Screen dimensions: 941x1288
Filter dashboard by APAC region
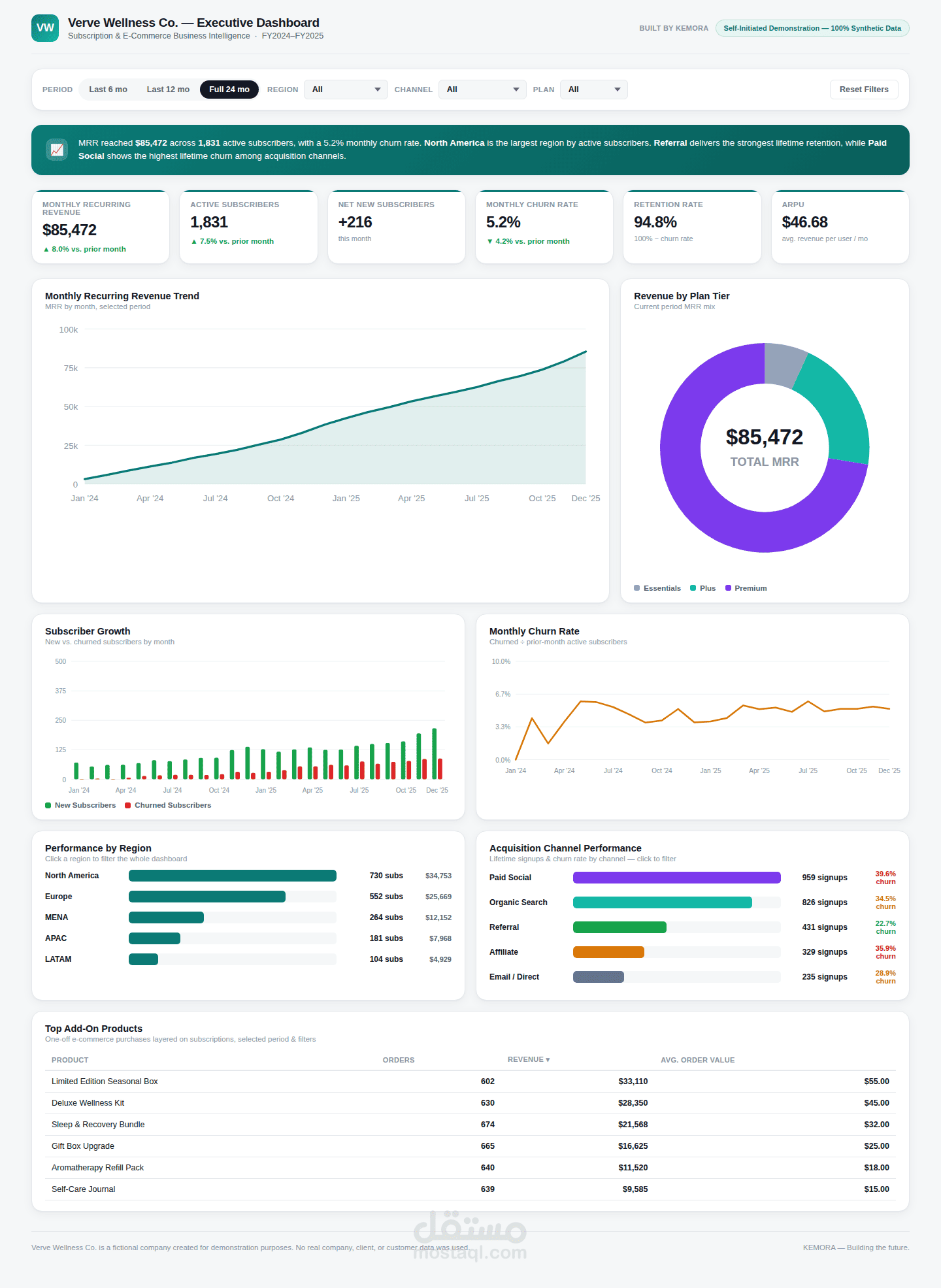tap(248, 938)
